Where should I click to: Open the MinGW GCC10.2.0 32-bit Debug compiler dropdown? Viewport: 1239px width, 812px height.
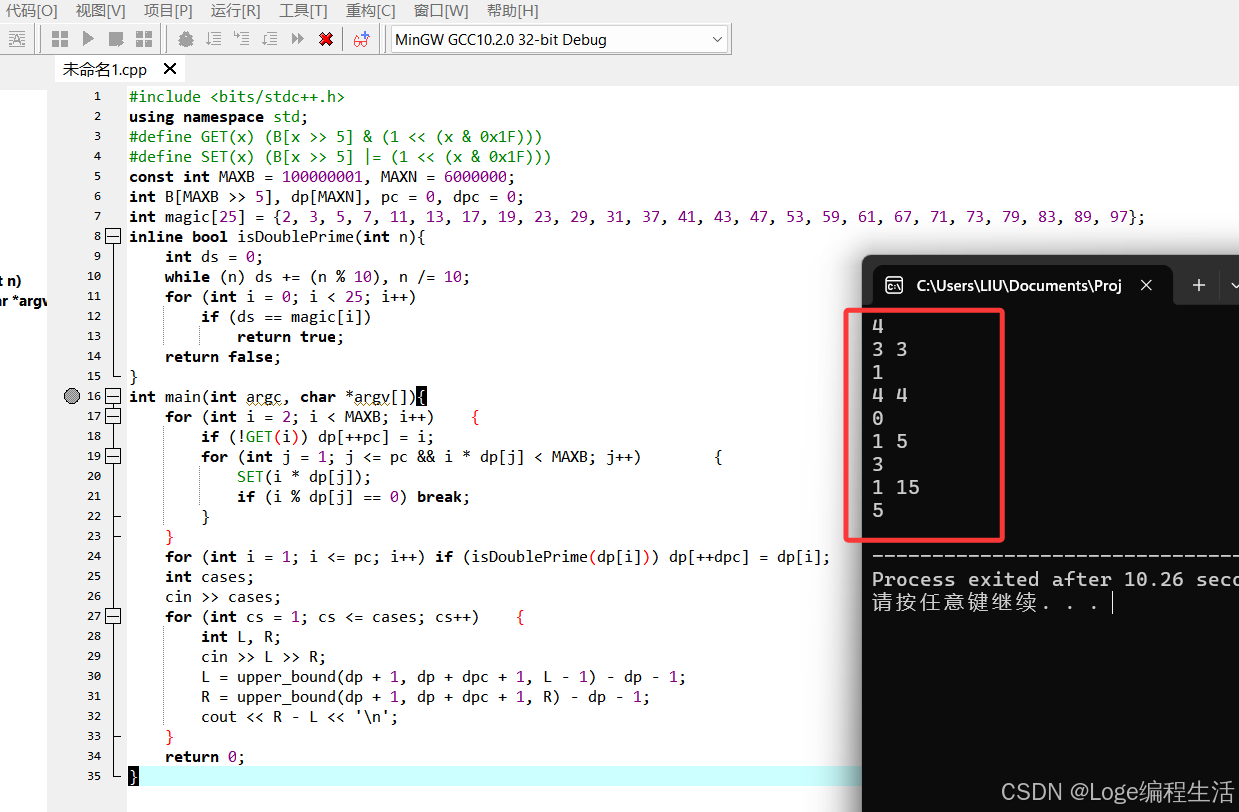559,39
